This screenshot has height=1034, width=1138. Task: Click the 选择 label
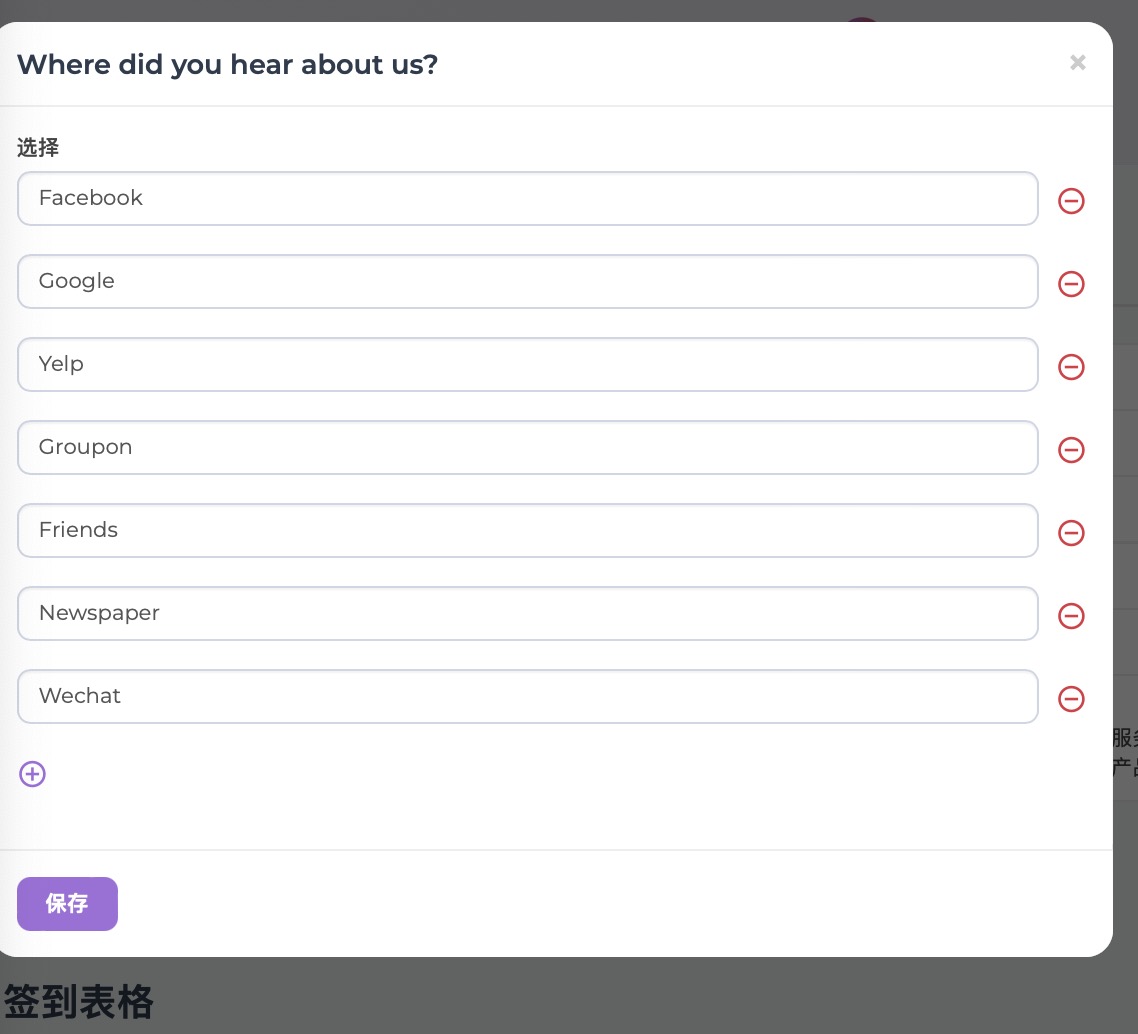(38, 148)
